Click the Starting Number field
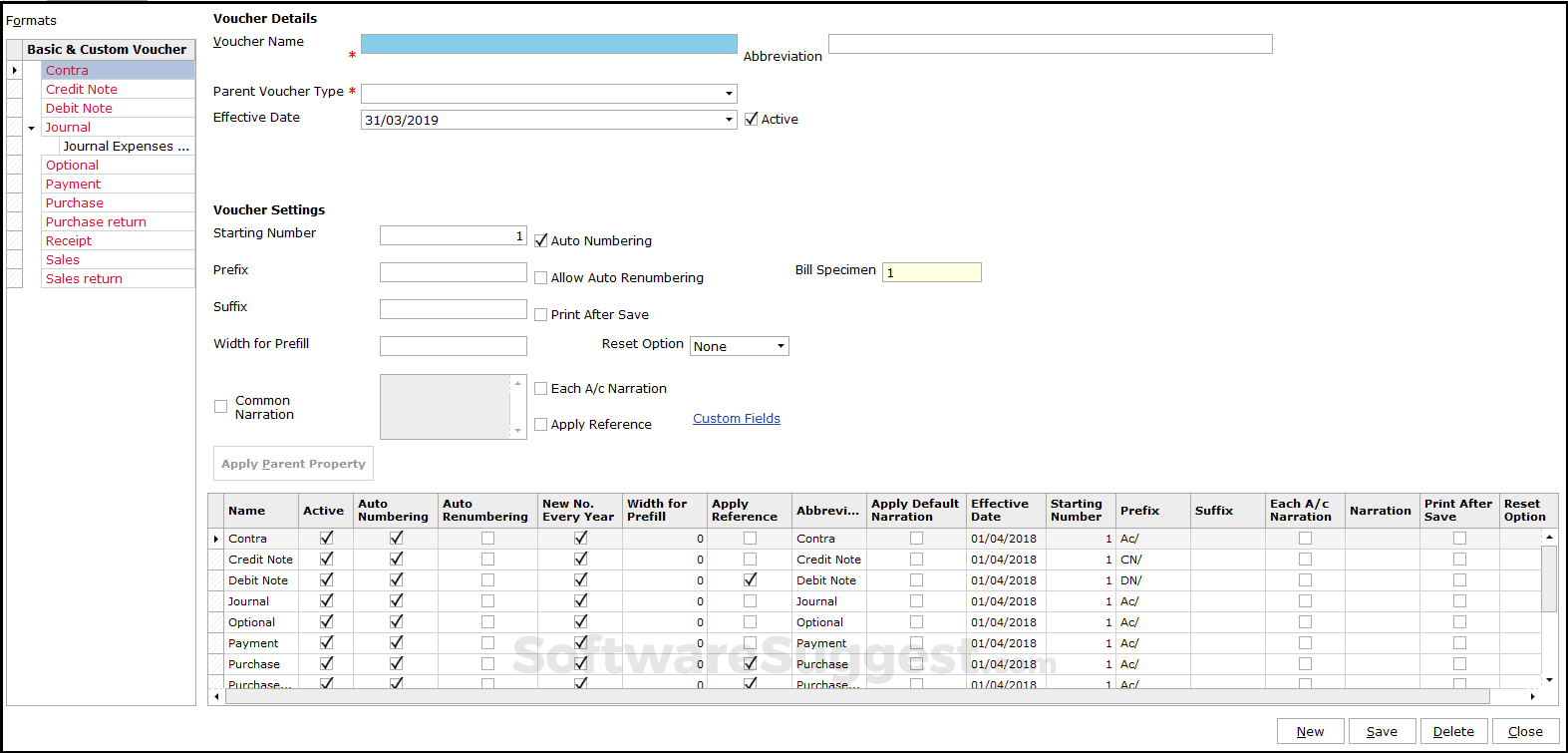The image size is (1568, 753). coord(453,235)
